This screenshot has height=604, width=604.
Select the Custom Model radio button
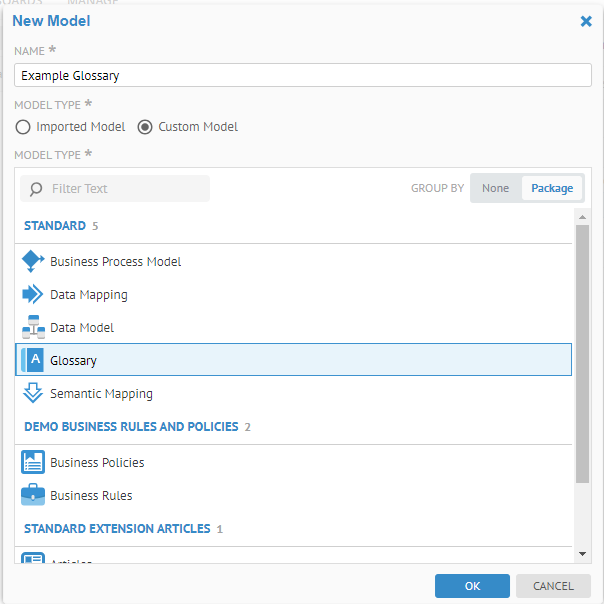(145, 127)
